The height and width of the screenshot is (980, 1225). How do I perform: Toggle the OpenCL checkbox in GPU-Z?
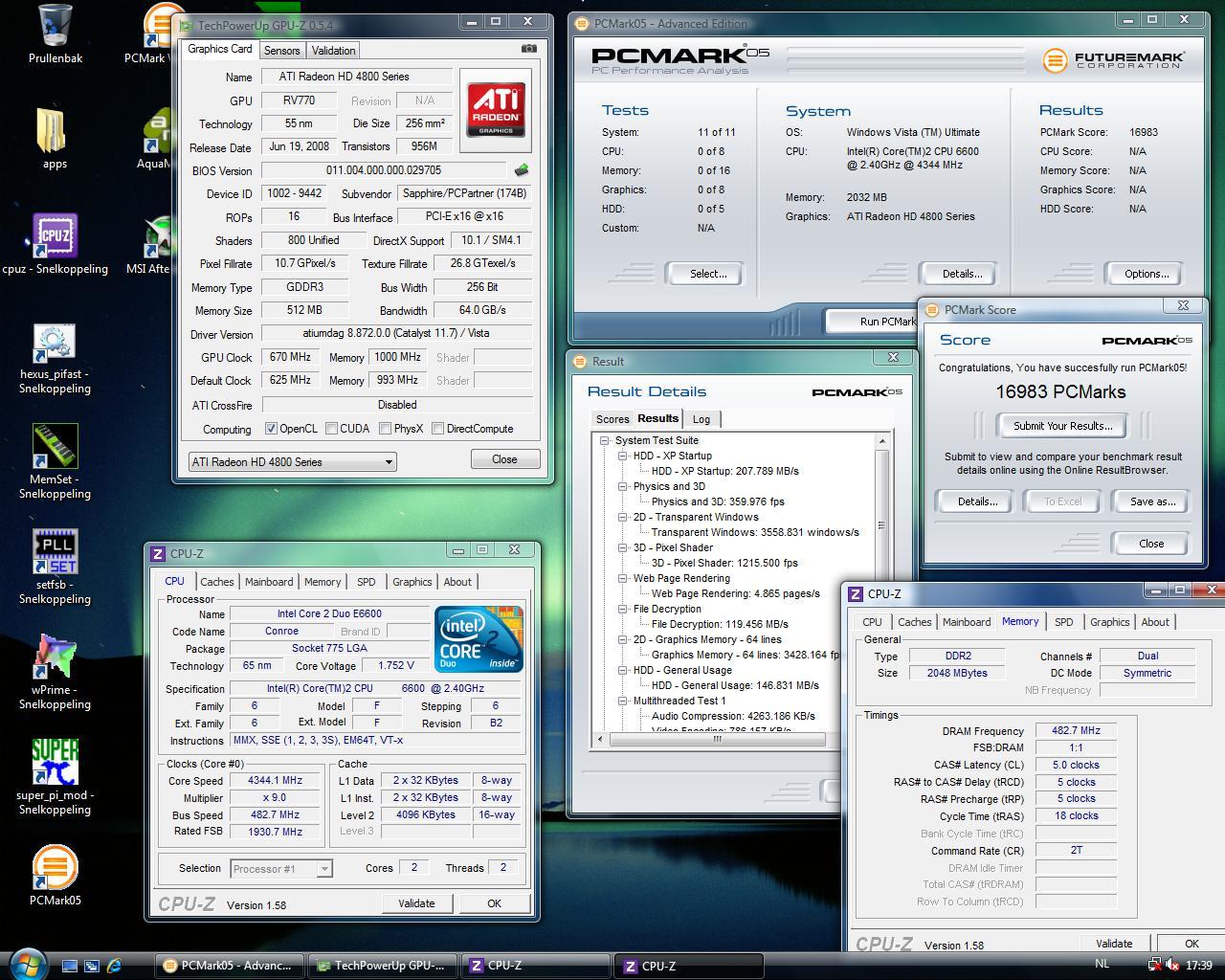[x=271, y=429]
